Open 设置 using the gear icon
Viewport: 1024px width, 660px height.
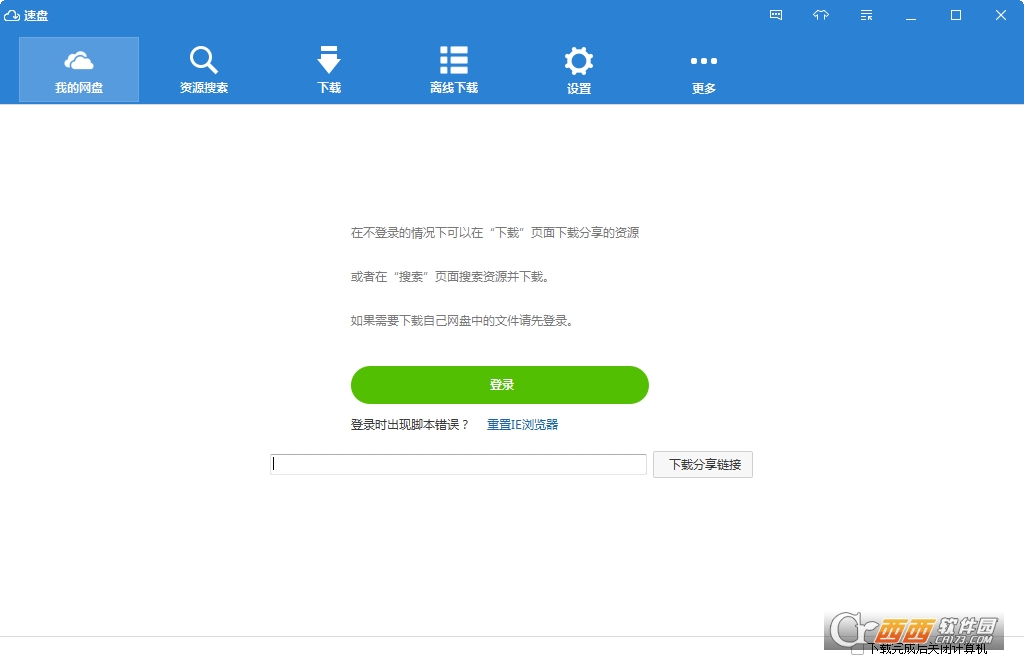pyautogui.click(x=579, y=60)
